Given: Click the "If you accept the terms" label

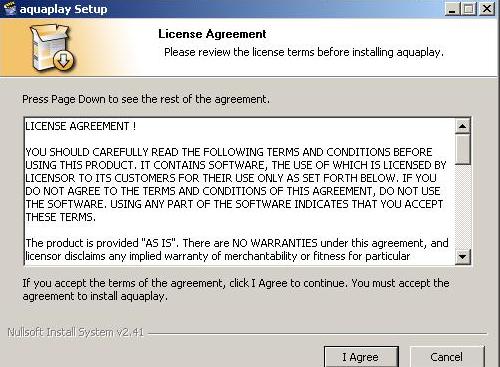Looking at the screenshot, I should pos(236,289).
